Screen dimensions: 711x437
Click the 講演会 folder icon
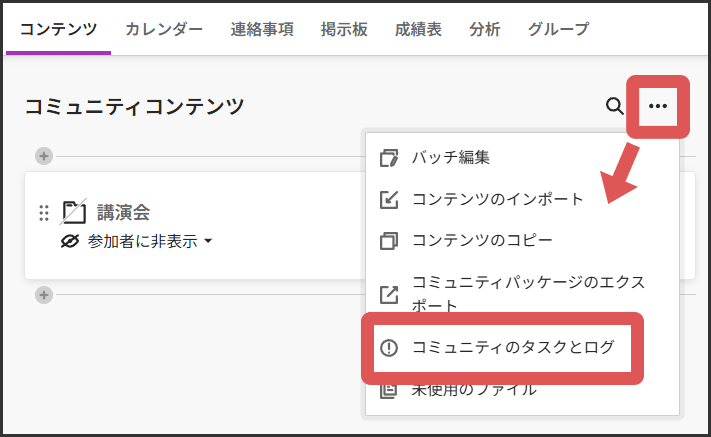click(x=74, y=212)
